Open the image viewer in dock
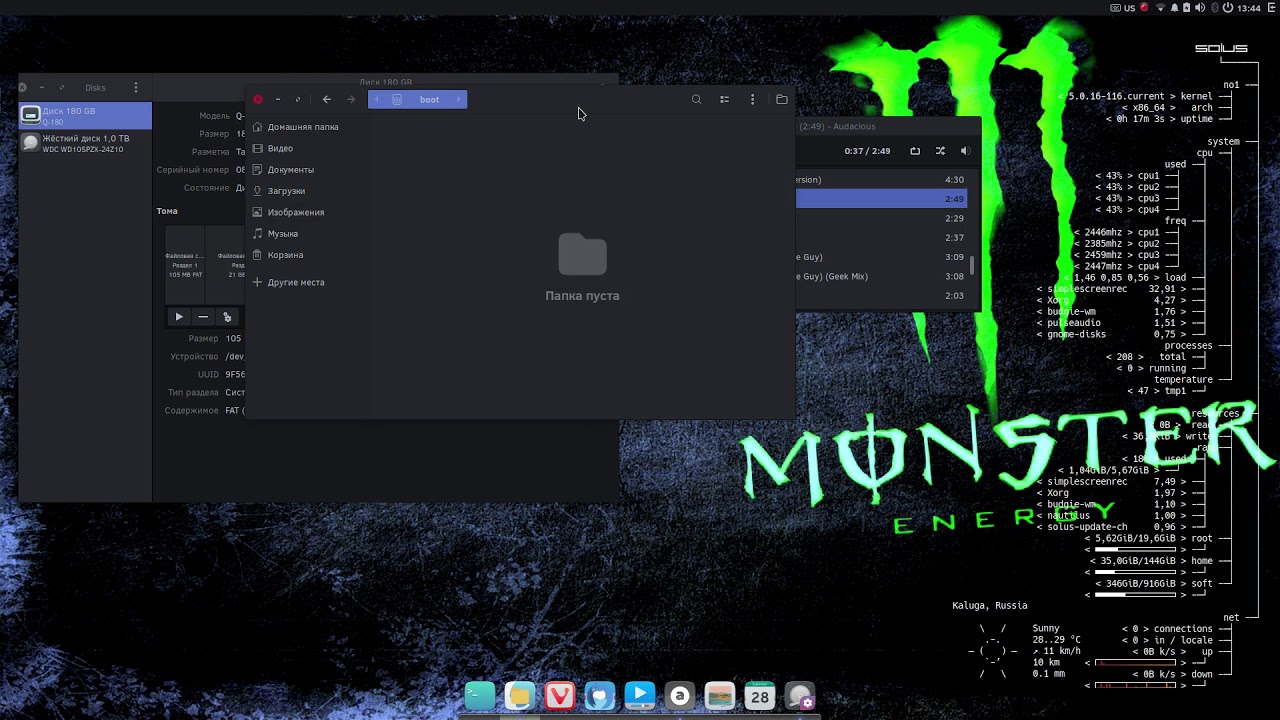This screenshot has height=720, width=1280. click(x=720, y=696)
